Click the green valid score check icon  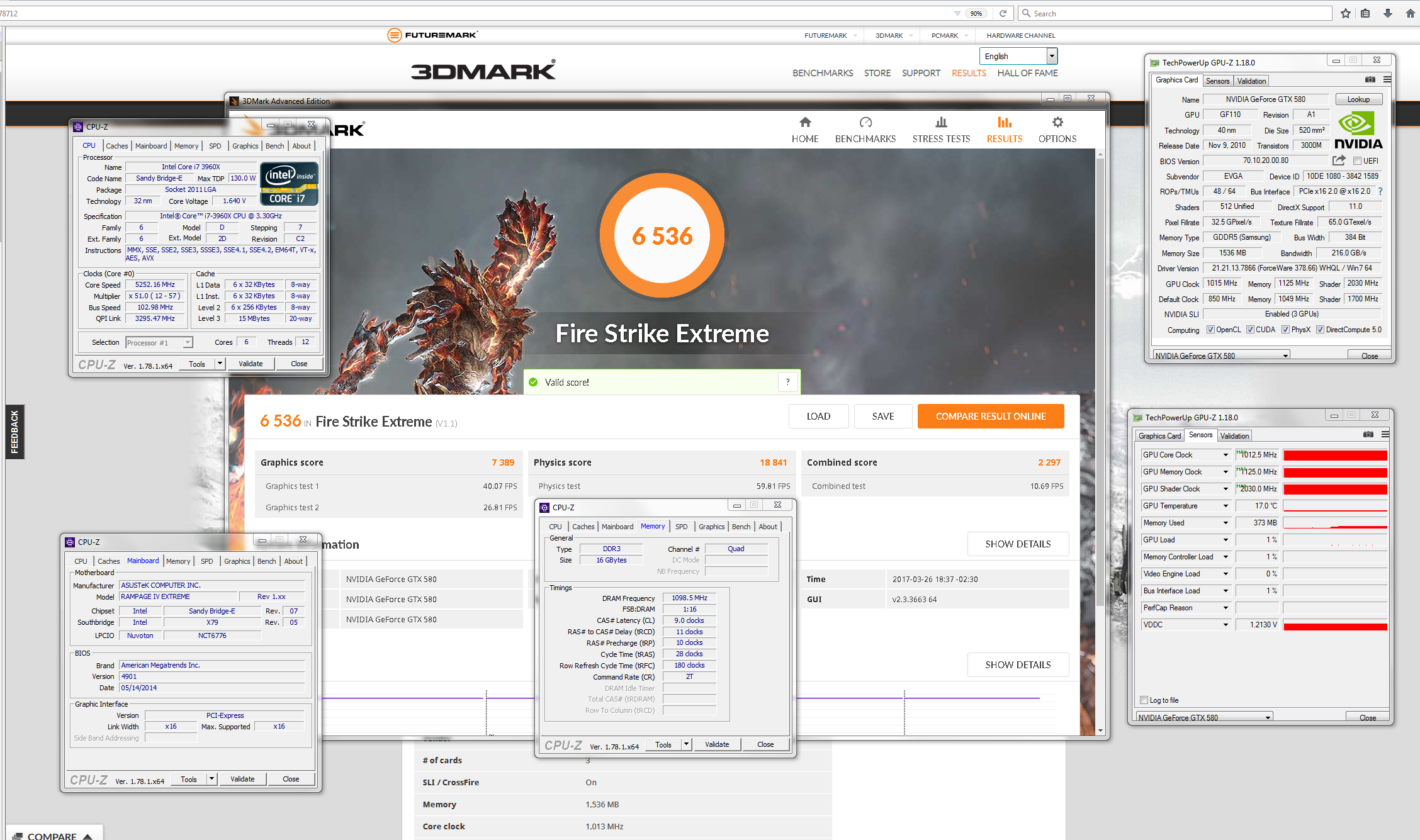tap(533, 382)
